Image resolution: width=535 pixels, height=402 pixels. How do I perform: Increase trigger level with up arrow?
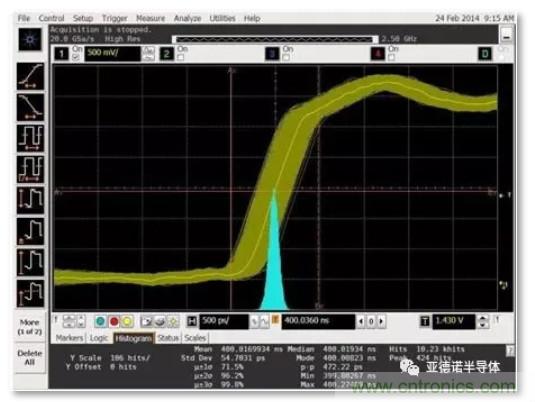482,318
